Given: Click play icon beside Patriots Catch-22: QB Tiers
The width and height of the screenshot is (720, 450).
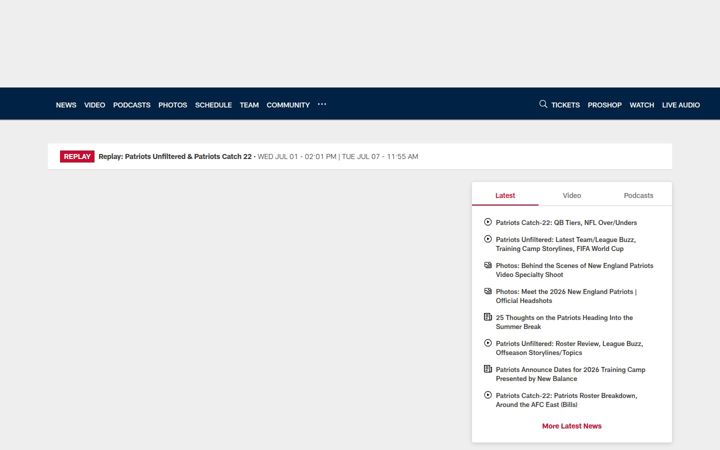Looking at the screenshot, I should tap(488, 222).
